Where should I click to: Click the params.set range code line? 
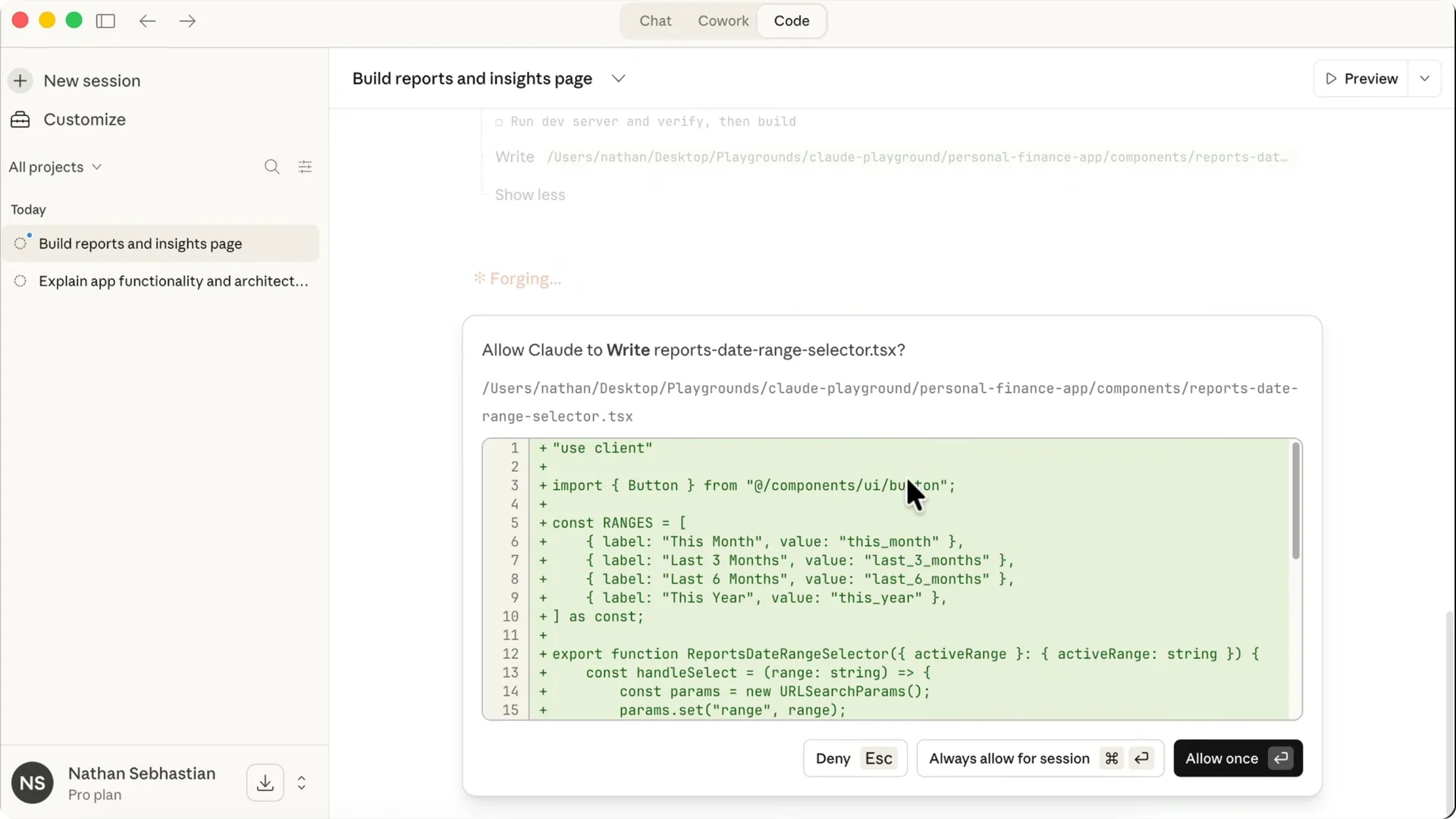[x=733, y=710]
